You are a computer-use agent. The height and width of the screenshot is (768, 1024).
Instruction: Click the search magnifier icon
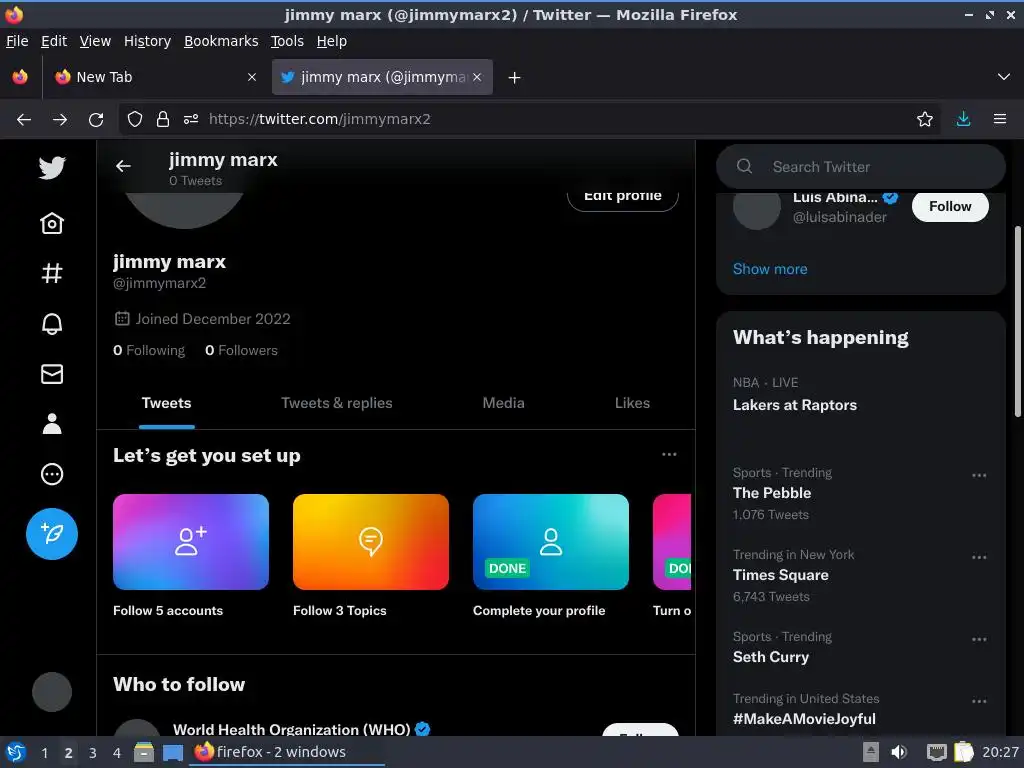[744, 167]
